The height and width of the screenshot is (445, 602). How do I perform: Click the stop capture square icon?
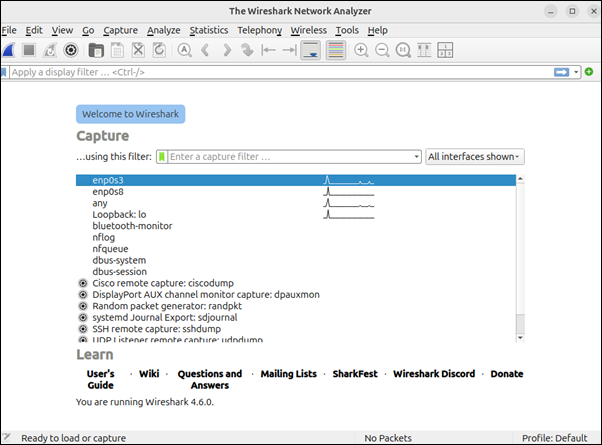point(29,50)
